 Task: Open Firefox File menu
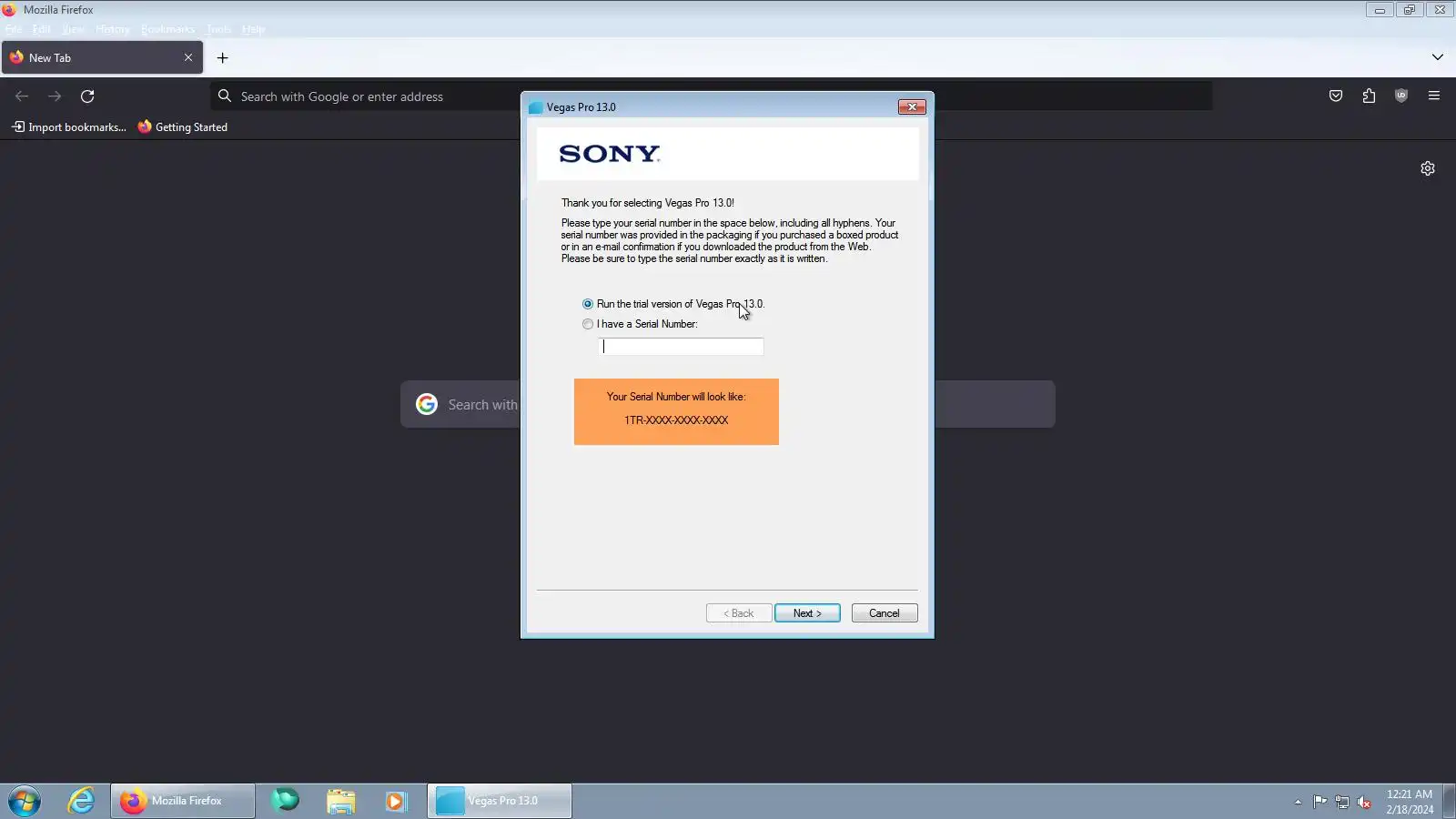pyautogui.click(x=14, y=29)
